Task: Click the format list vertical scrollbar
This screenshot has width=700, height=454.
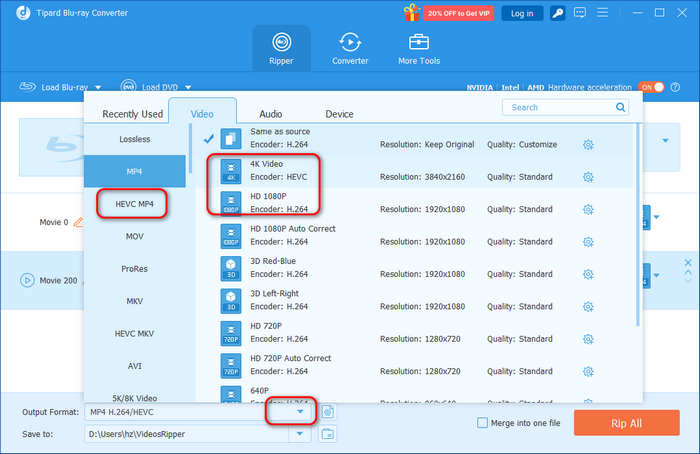Action: tap(638, 225)
